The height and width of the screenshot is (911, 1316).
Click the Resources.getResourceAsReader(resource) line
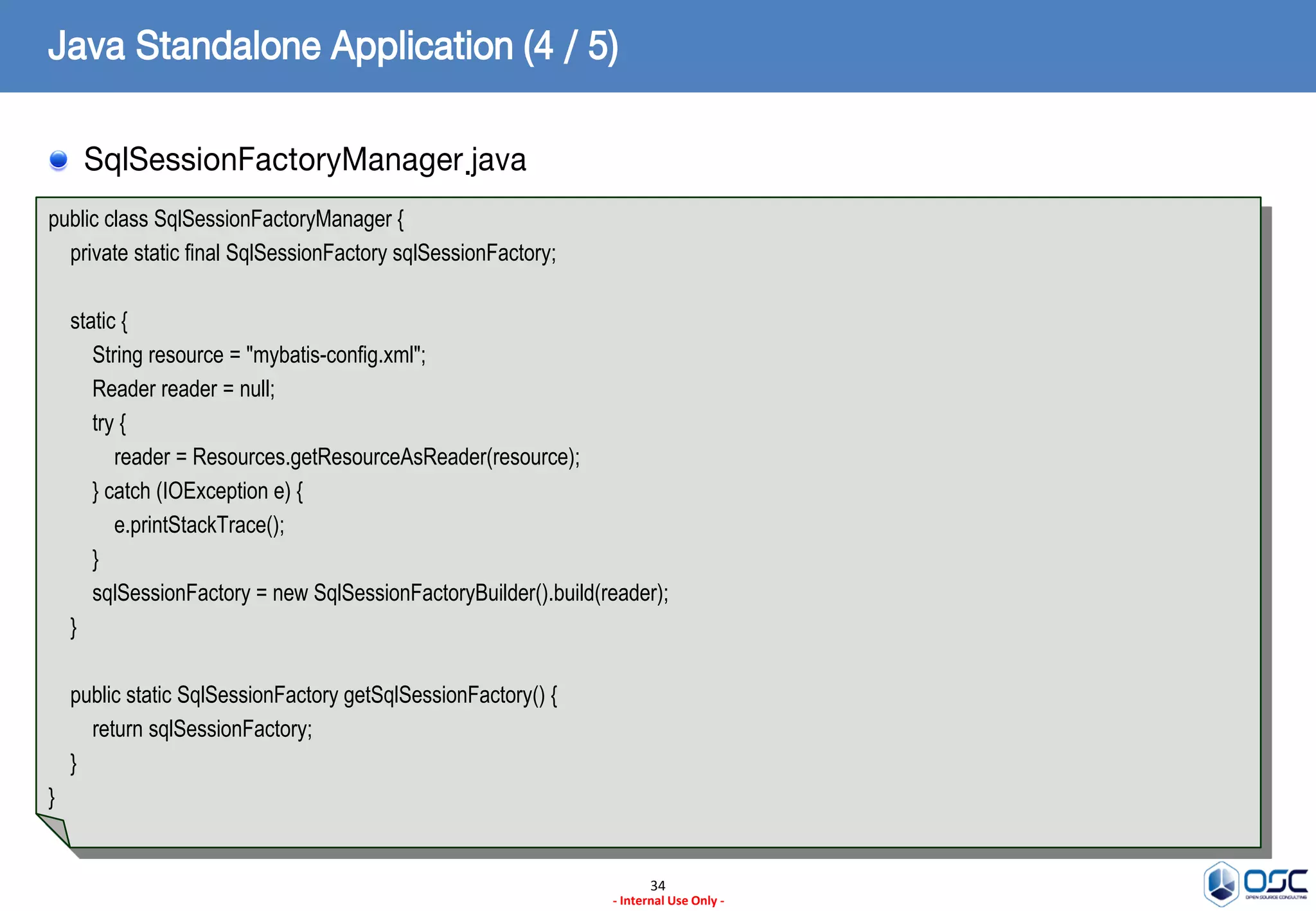(347, 457)
